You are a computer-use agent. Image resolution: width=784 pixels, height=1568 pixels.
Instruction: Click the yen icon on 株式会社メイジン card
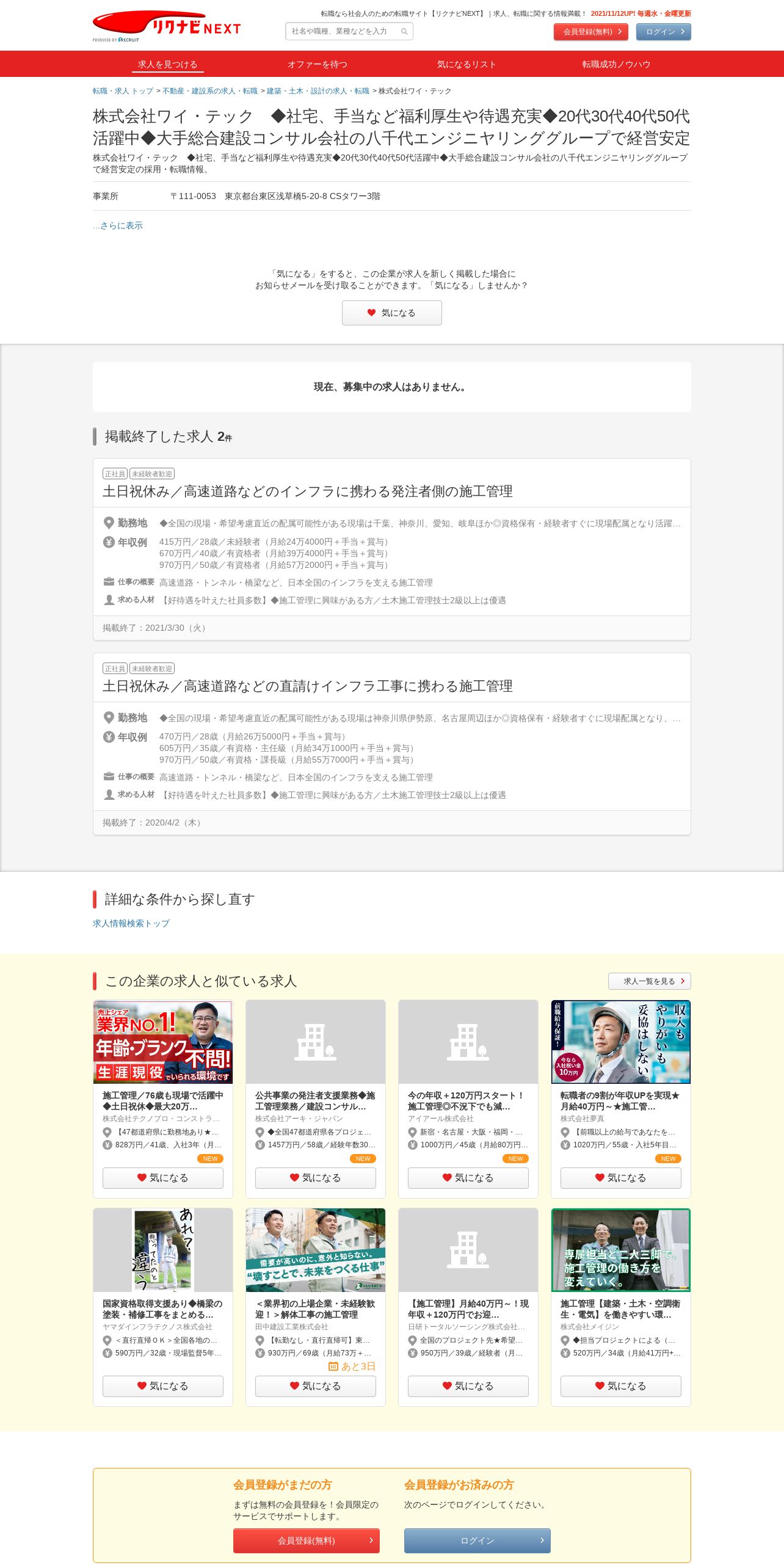(x=565, y=1353)
